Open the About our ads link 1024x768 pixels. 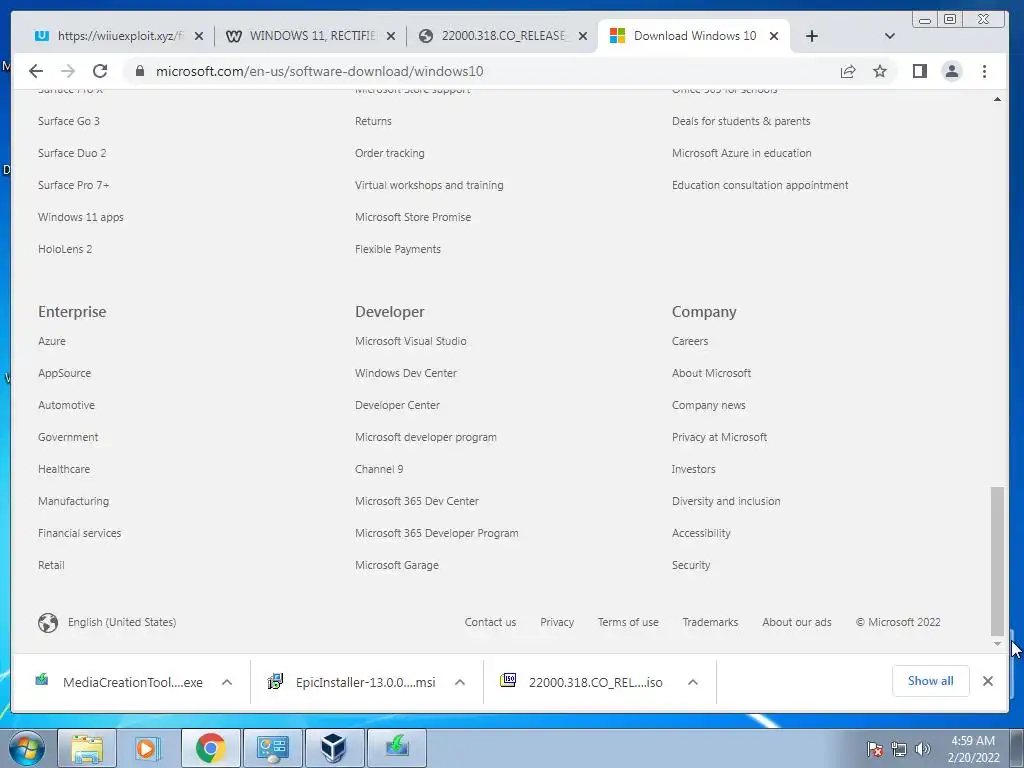[x=797, y=622]
